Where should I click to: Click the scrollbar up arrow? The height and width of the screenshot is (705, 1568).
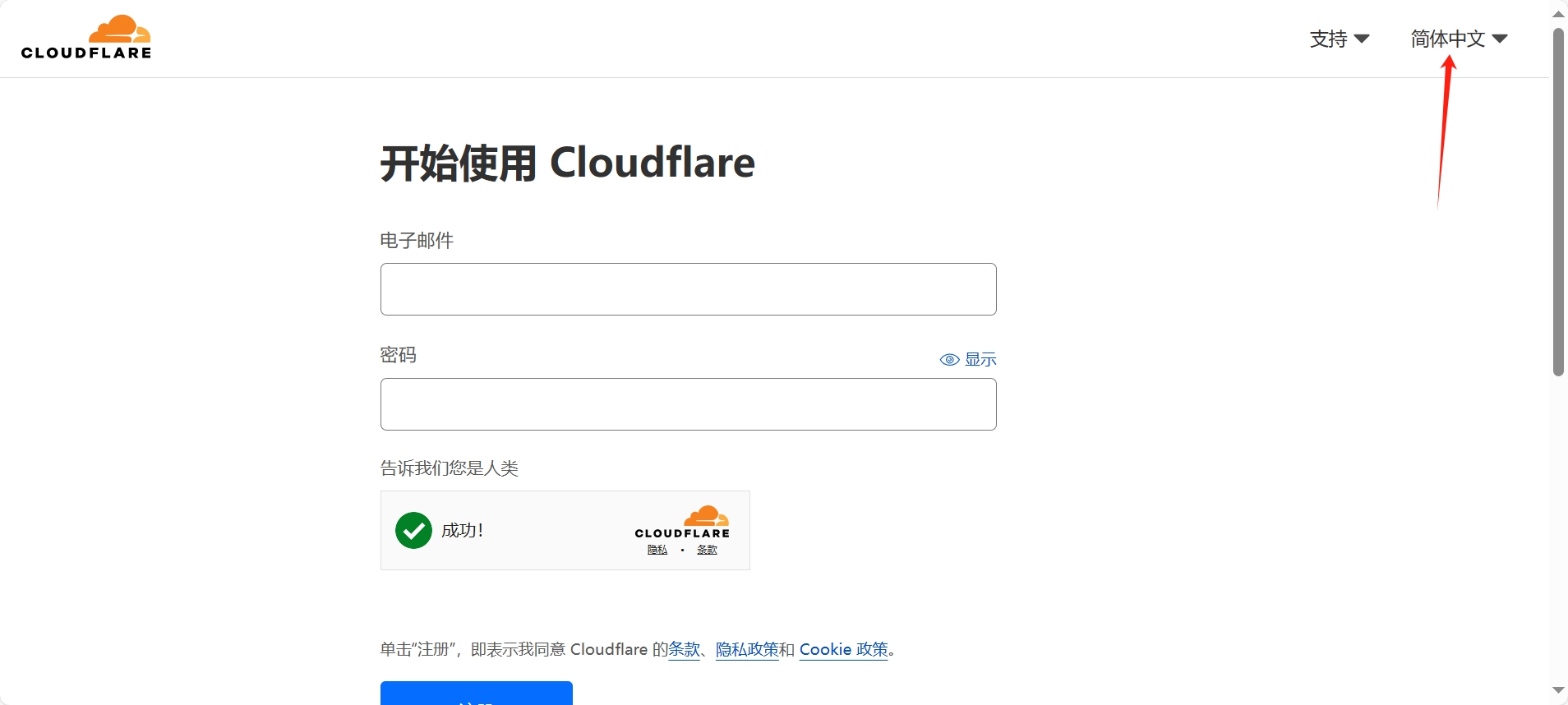point(1558,14)
